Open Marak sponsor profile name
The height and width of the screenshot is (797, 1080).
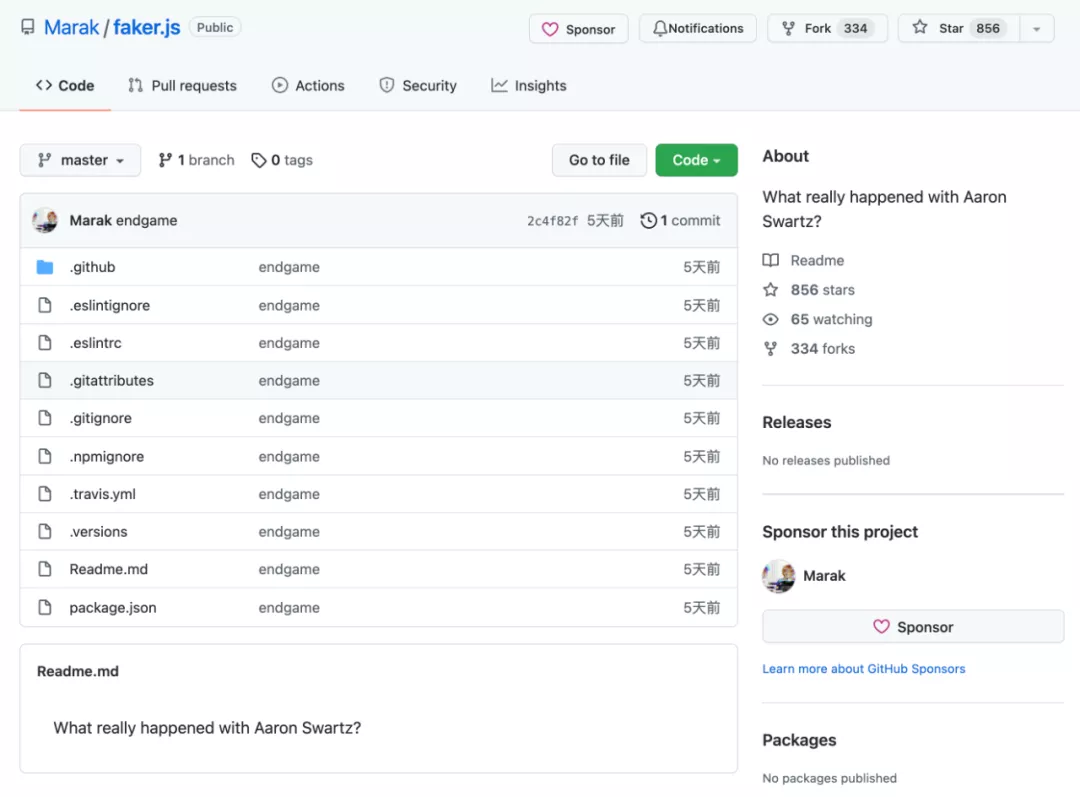tap(824, 576)
